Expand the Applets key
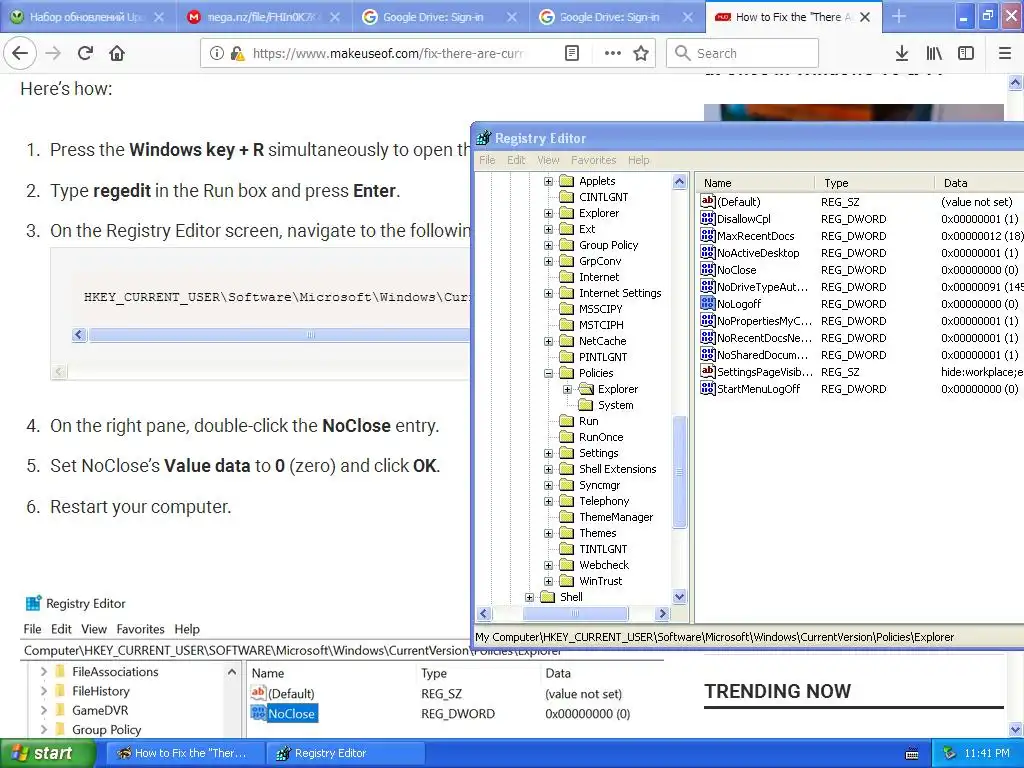Screen dimensions: 1024x768 pos(549,181)
